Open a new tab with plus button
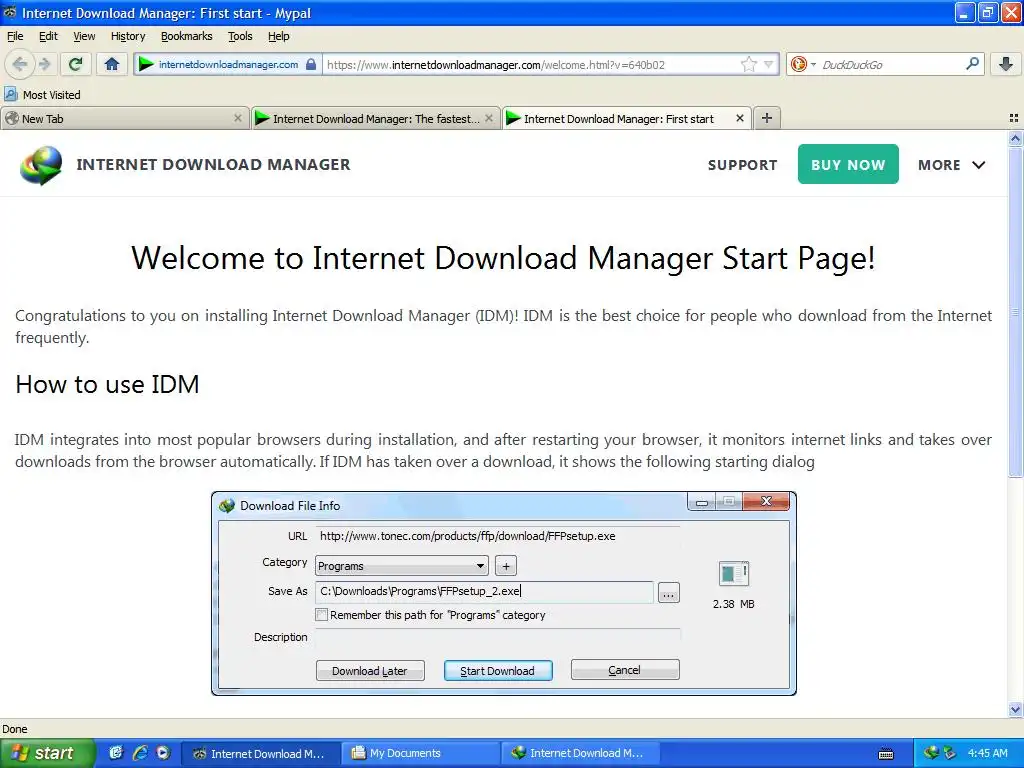Viewport: 1024px width, 768px height. pyautogui.click(x=767, y=118)
